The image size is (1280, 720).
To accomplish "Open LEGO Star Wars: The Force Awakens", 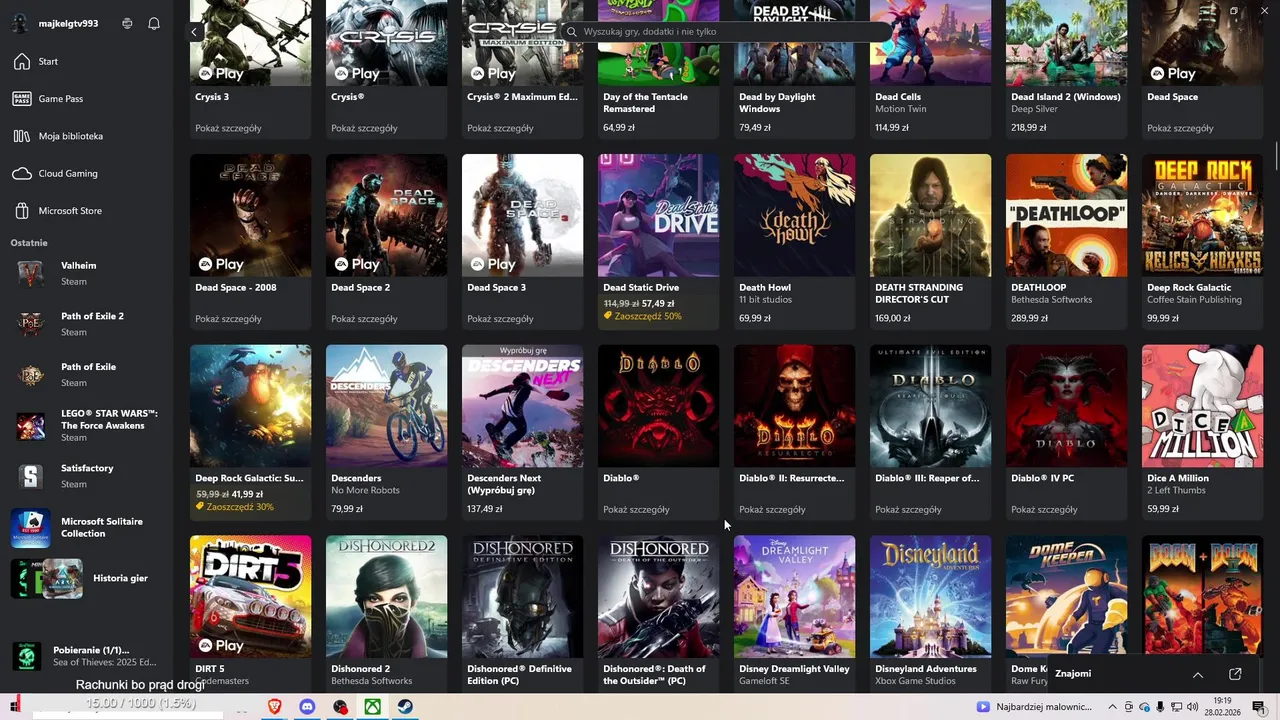I will pyautogui.click(x=86, y=425).
